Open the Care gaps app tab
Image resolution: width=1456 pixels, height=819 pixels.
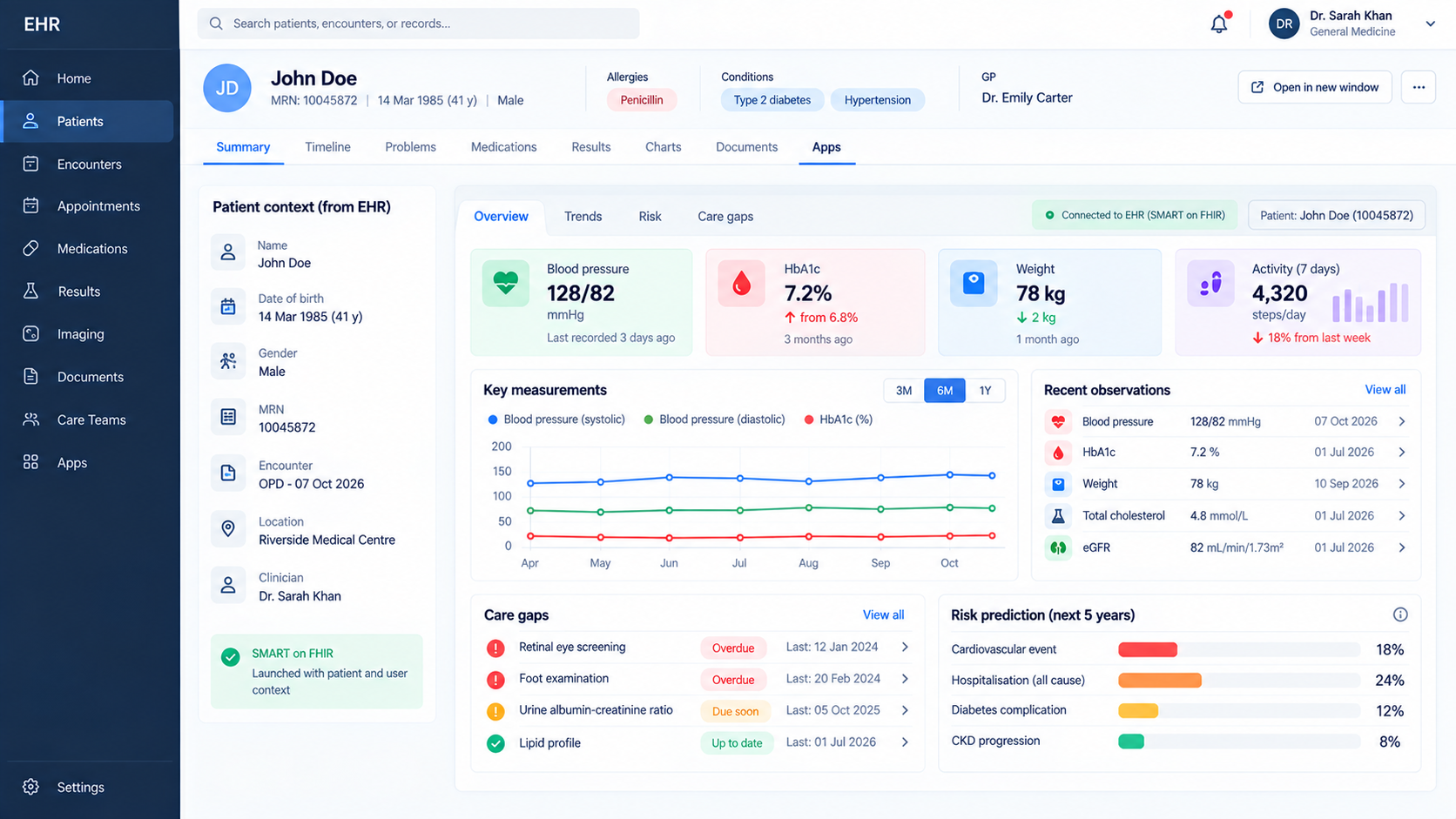(725, 217)
